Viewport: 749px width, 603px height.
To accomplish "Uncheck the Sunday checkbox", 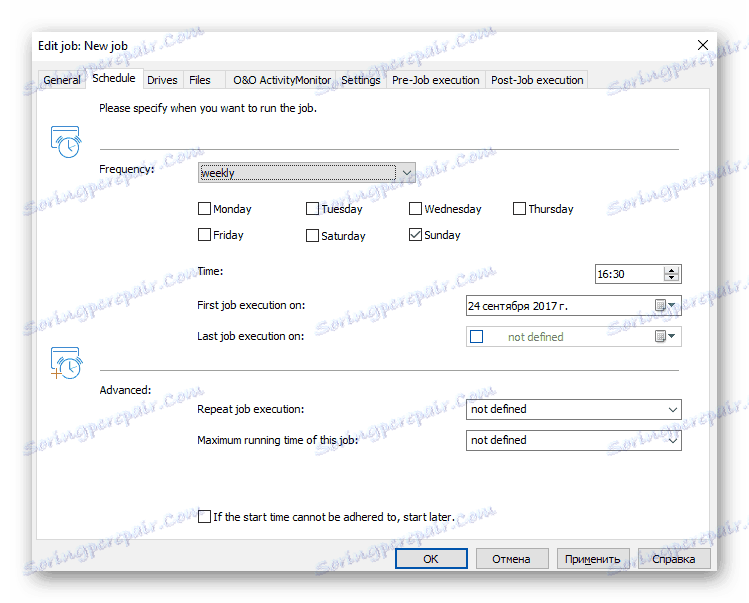I will [x=415, y=235].
